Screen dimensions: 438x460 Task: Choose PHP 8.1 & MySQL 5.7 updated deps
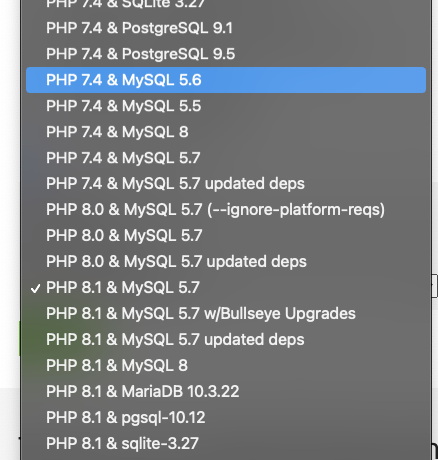pyautogui.click(x=226, y=340)
